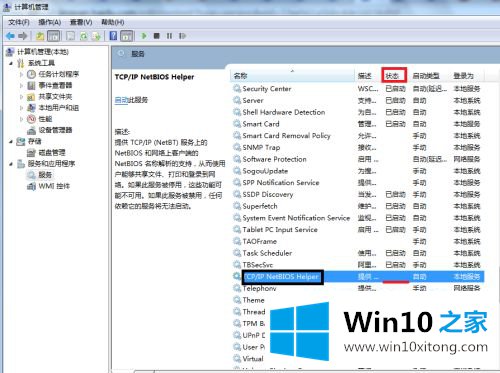This screenshot has width=500, height=373.
Task: Select the 计算机管理(本地) root node icon
Action: [10, 52]
